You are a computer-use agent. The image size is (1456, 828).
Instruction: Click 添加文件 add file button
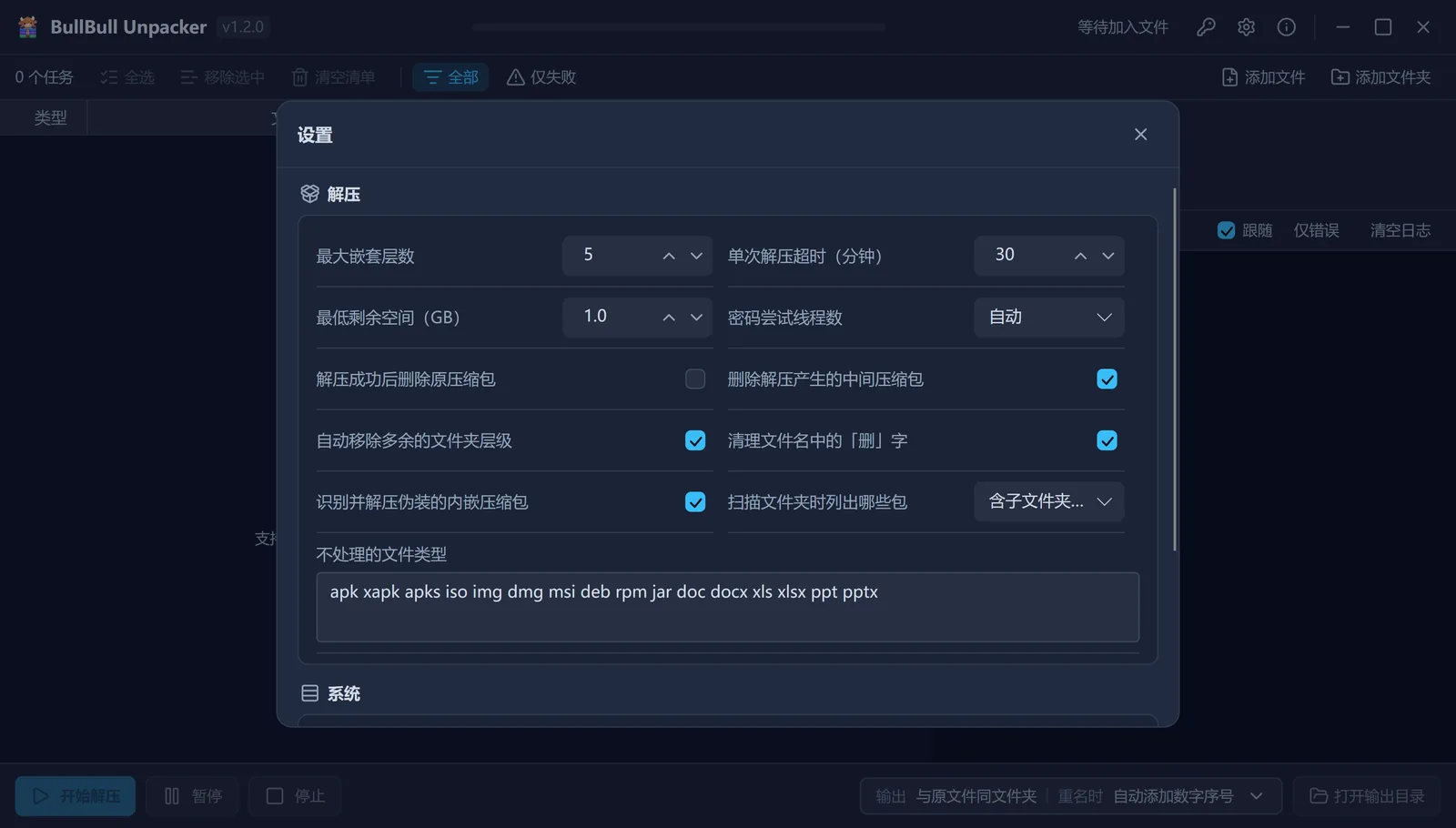pyautogui.click(x=1263, y=77)
